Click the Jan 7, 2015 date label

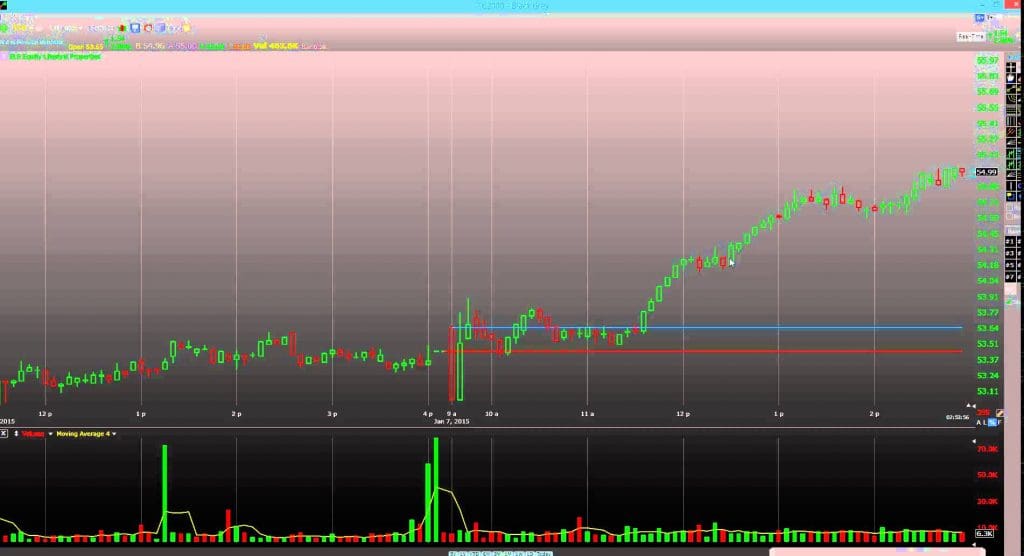[451, 421]
